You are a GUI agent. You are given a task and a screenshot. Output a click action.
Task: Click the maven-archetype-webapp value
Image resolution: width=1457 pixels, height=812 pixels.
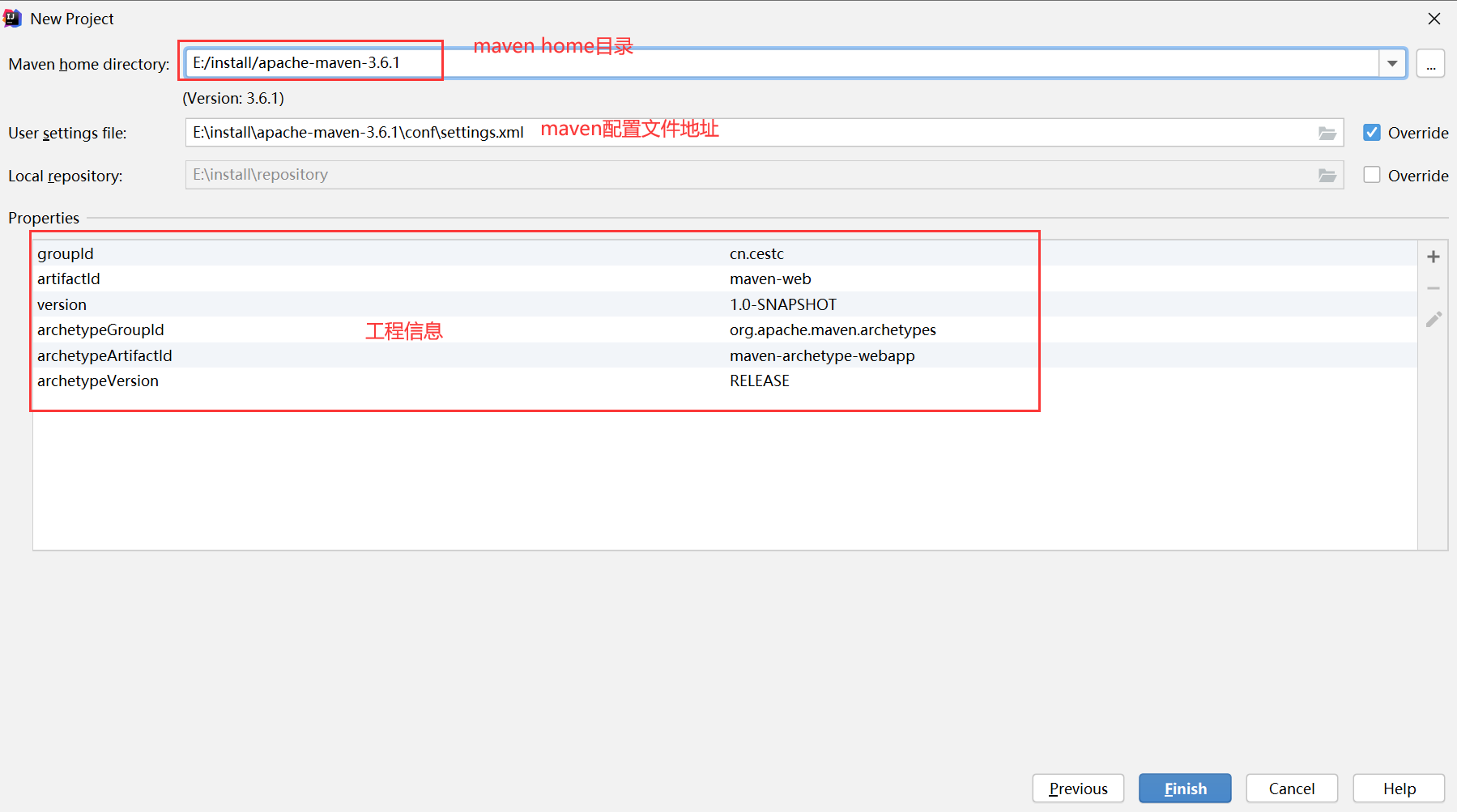pos(822,355)
